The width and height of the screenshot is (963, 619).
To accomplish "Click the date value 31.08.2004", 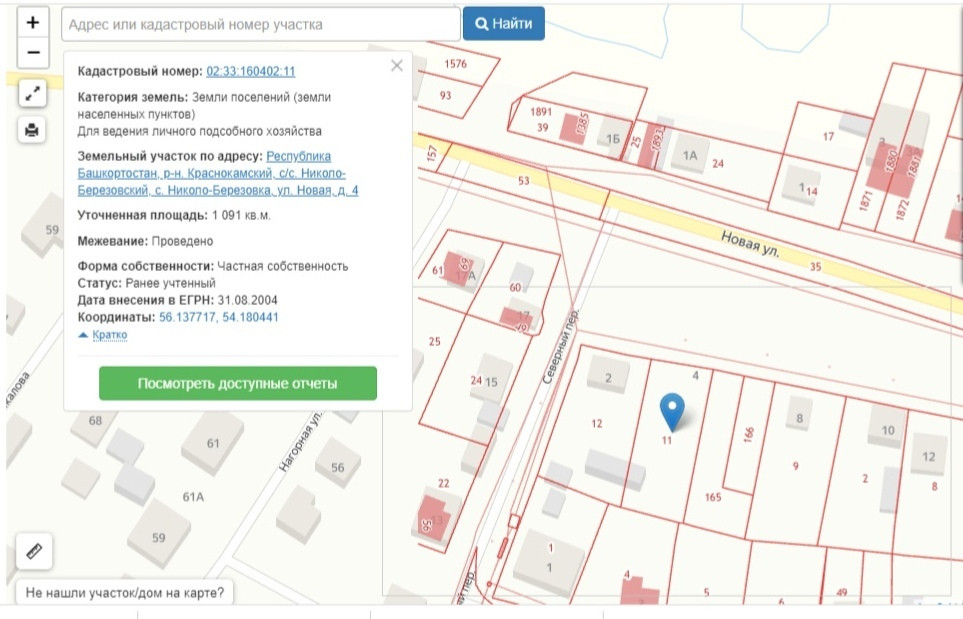I will coord(248,300).
